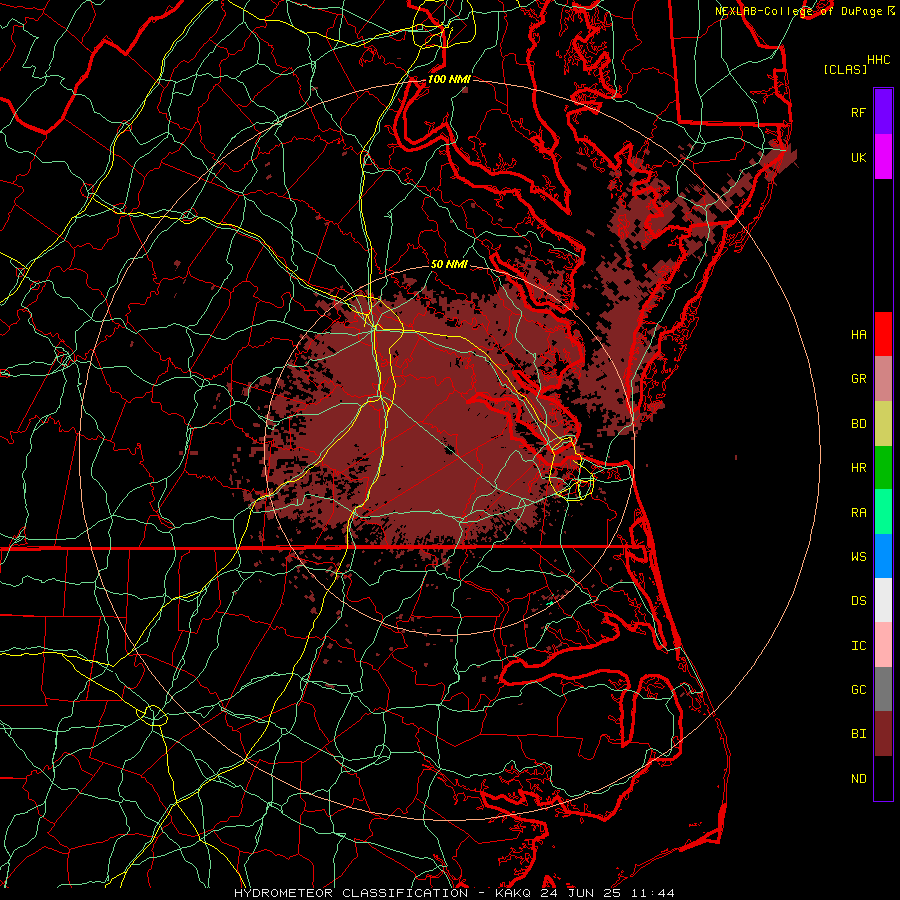Viewport: 900px width, 900px height.
Task: Click the ND legend label
Action: pyautogui.click(x=859, y=779)
